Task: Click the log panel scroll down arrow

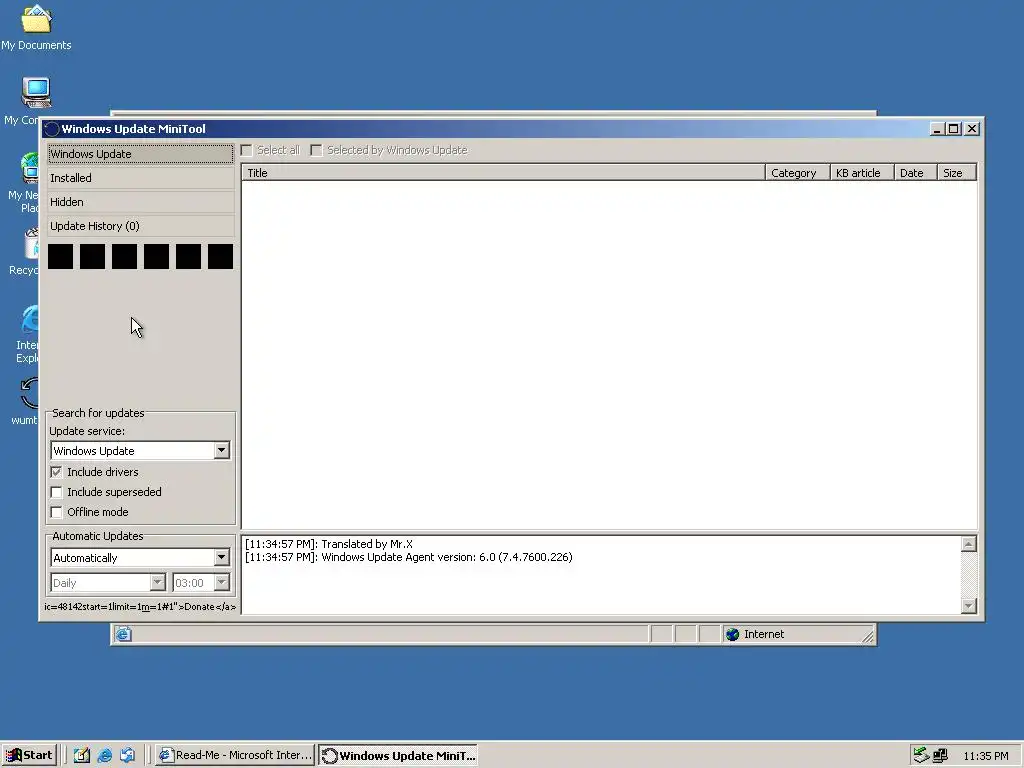Action: coord(969,606)
